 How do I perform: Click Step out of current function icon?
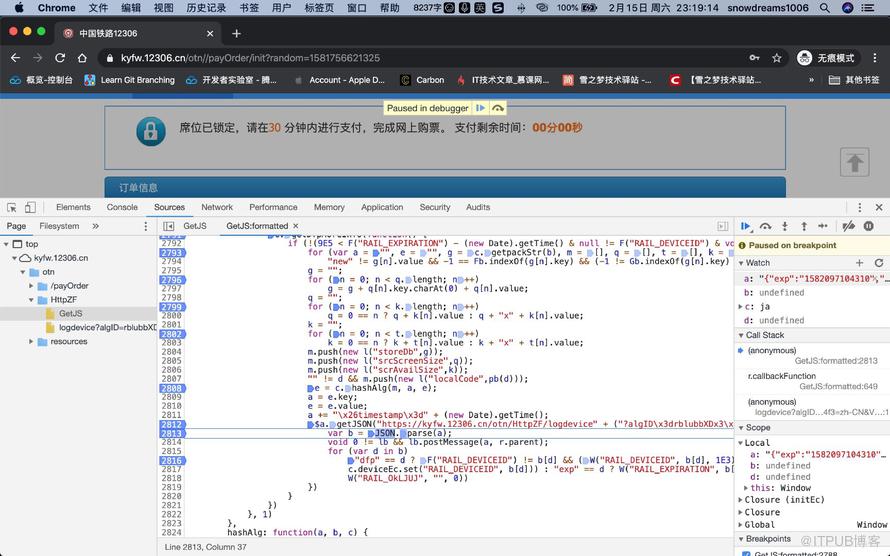click(x=804, y=226)
